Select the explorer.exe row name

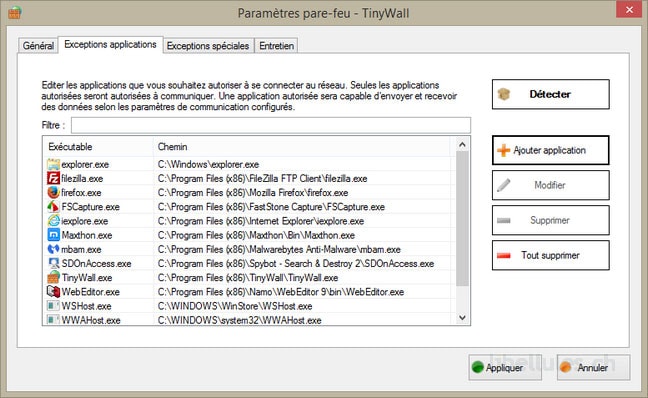[x=85, y=164]
